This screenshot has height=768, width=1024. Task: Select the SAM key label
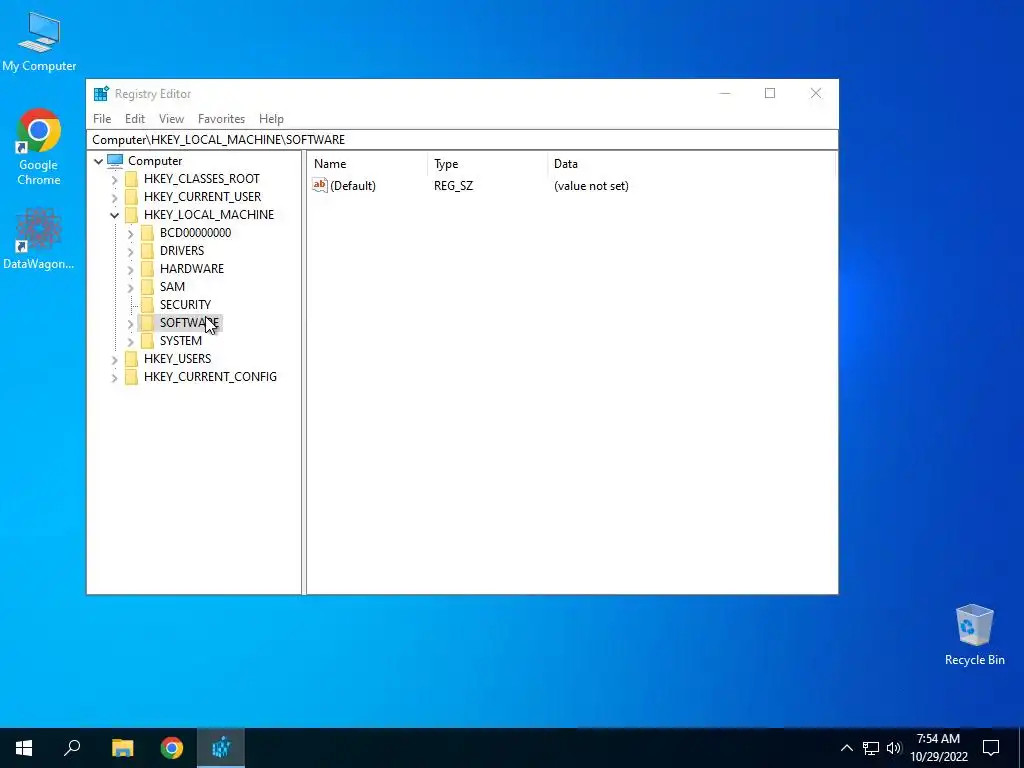(172, 287)
